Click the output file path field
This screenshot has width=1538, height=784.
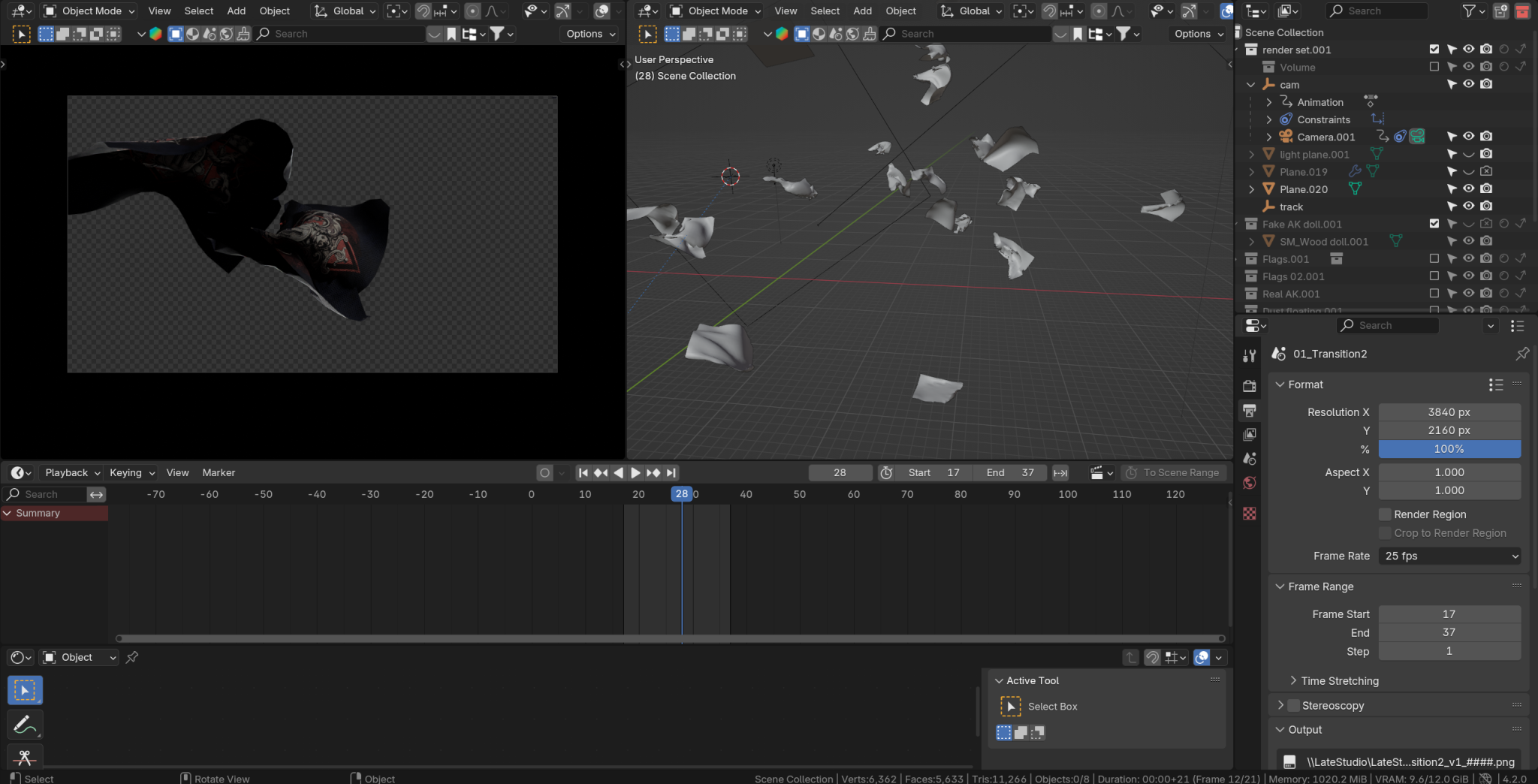click(x=1399, y=761)
